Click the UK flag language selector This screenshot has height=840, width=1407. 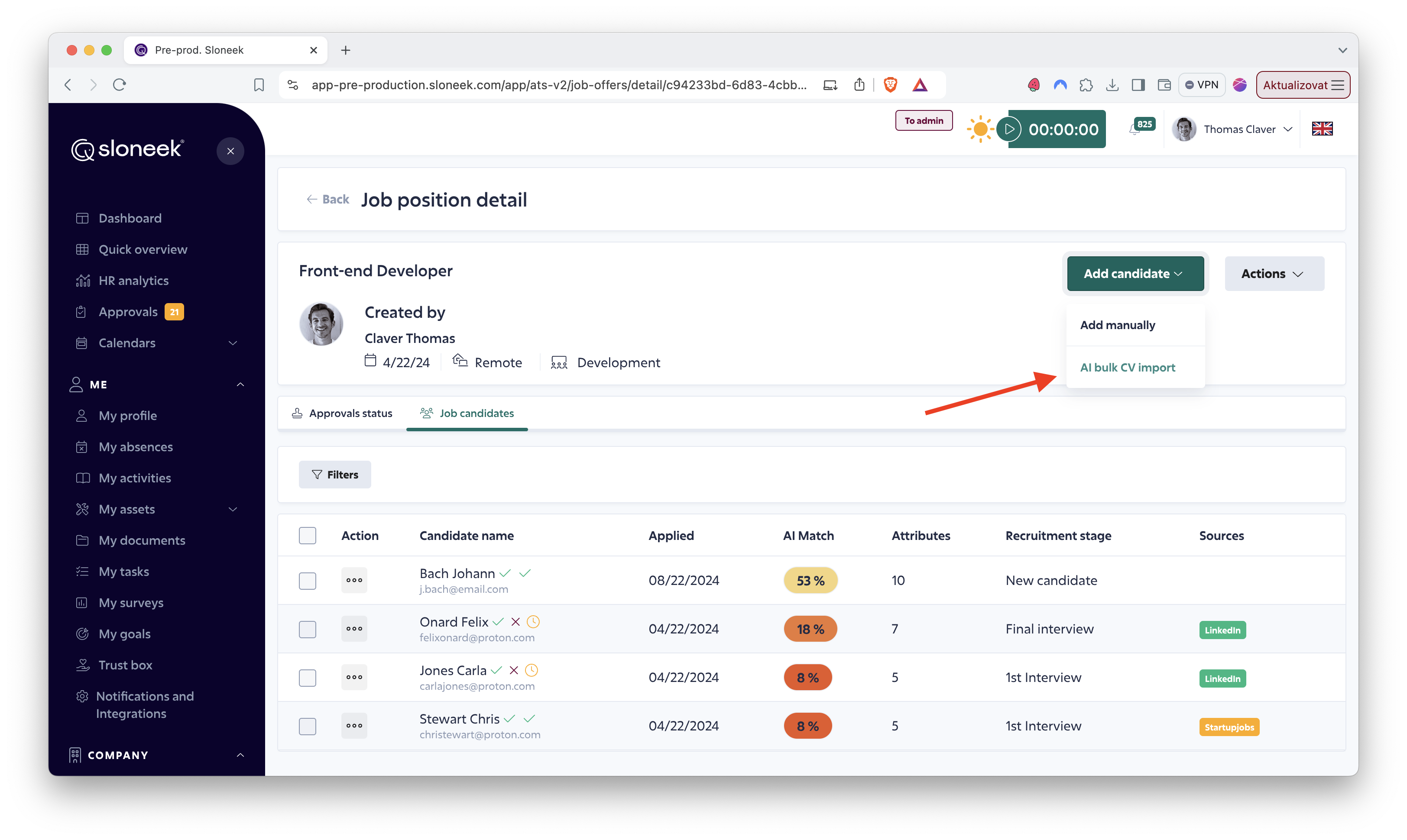1322,129
